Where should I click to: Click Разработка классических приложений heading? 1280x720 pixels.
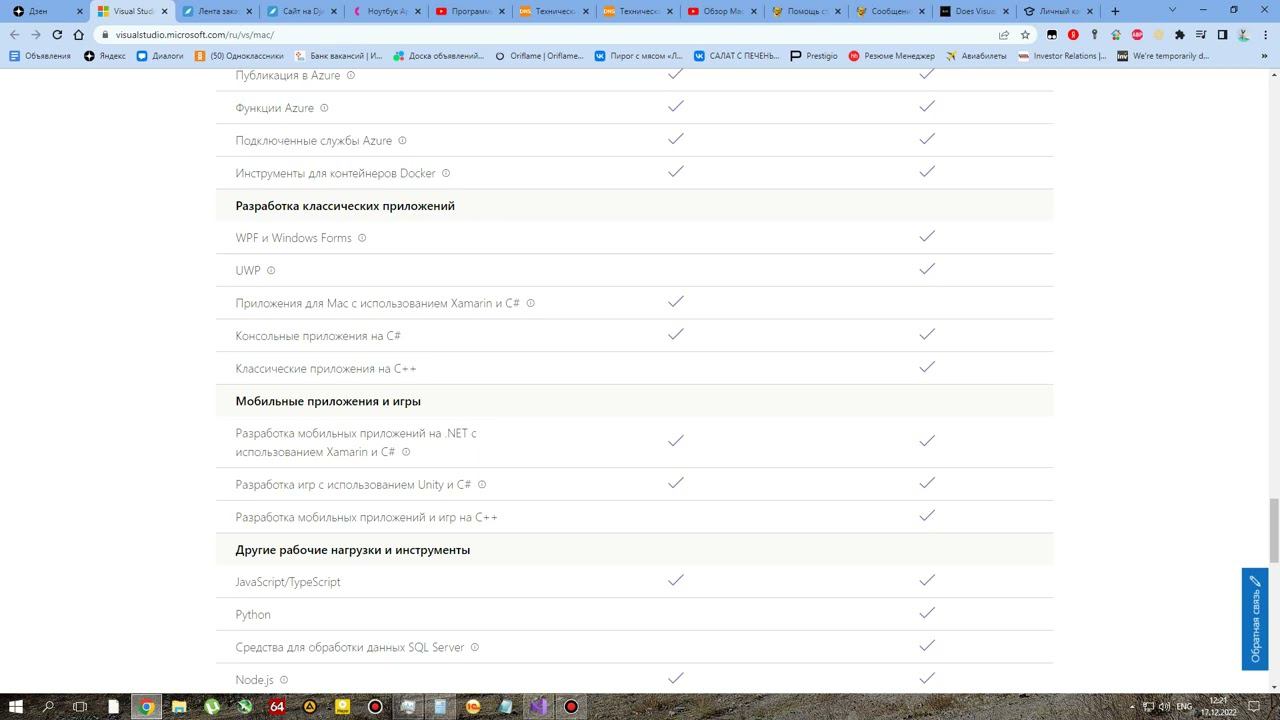pos(345,206)
